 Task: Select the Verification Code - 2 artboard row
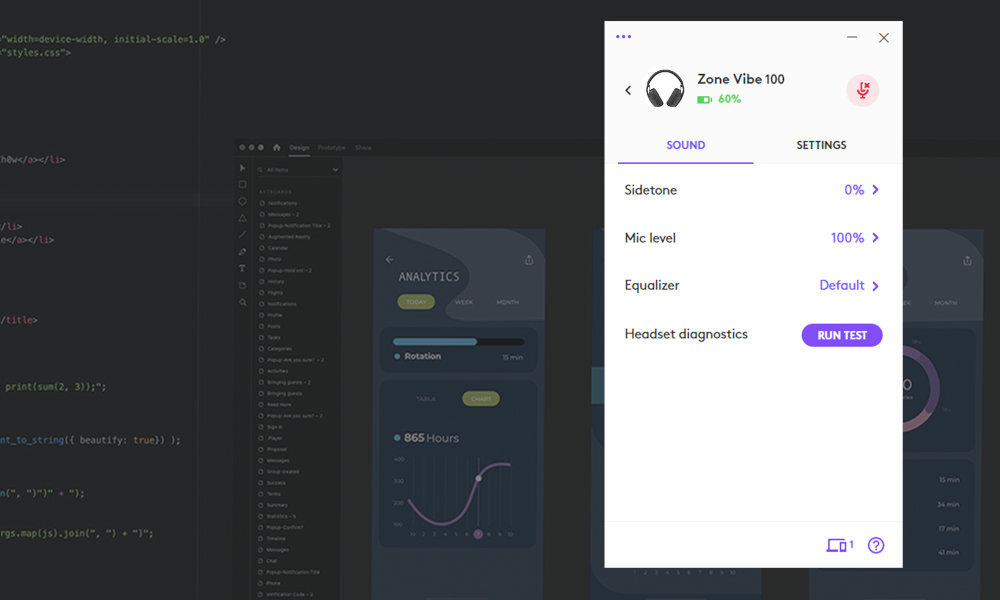pyautogui.click(x=286, y=594)
